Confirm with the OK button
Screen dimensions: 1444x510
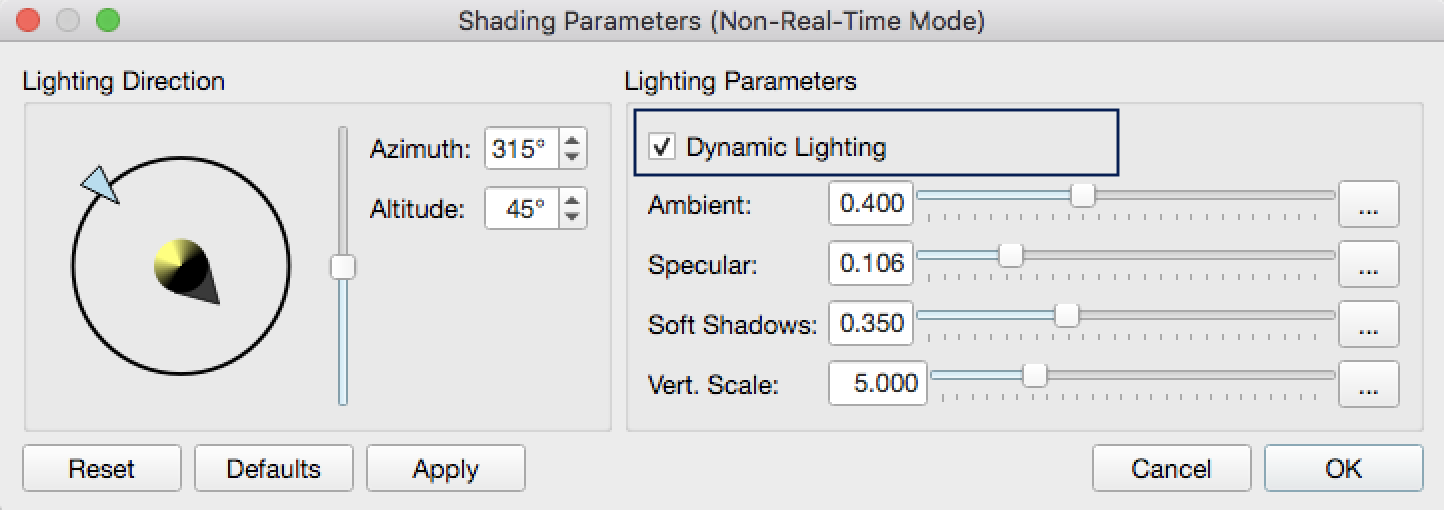(1343, 469)
